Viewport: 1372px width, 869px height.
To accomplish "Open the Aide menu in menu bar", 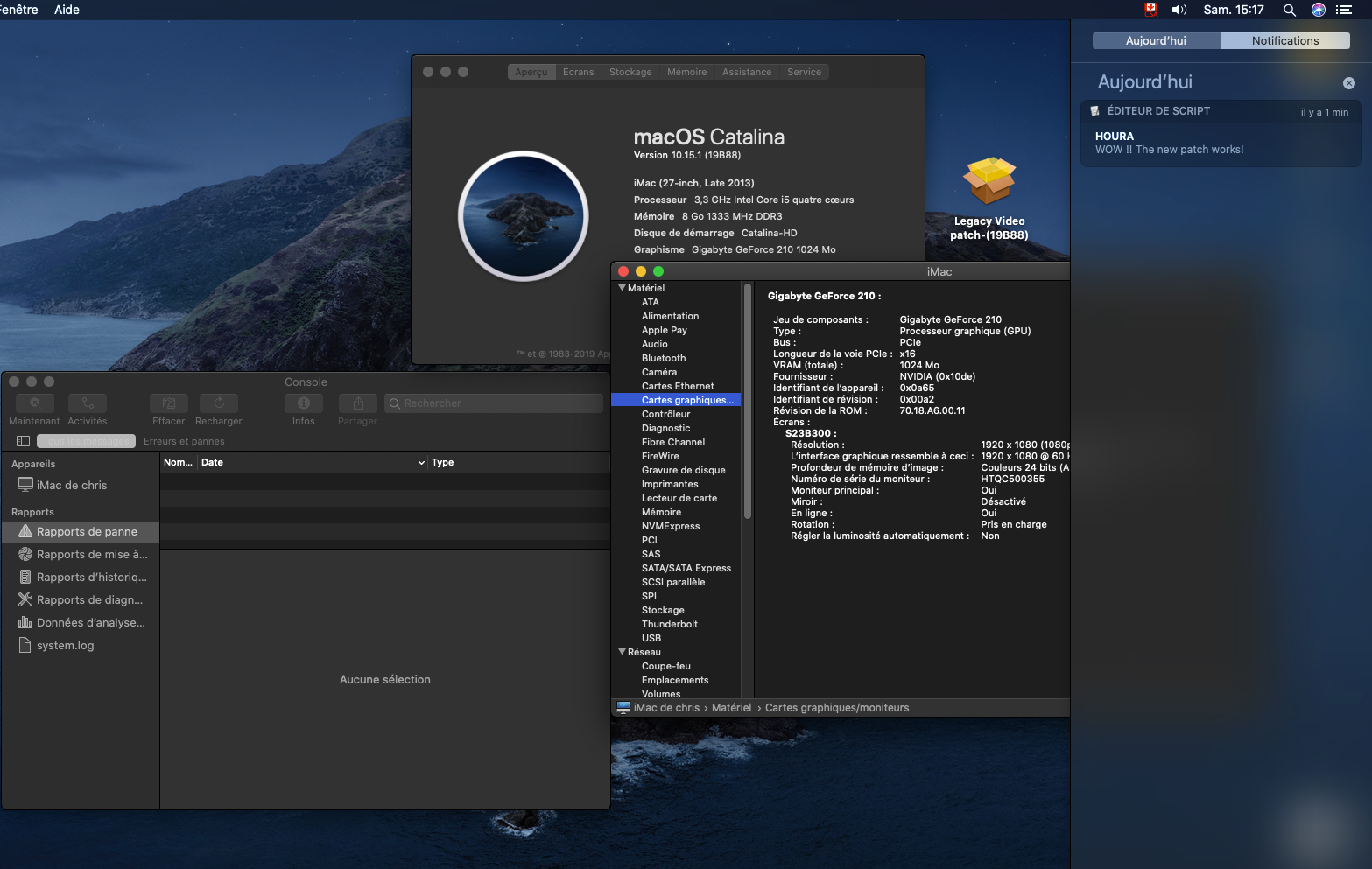I will tap(67, 10).
